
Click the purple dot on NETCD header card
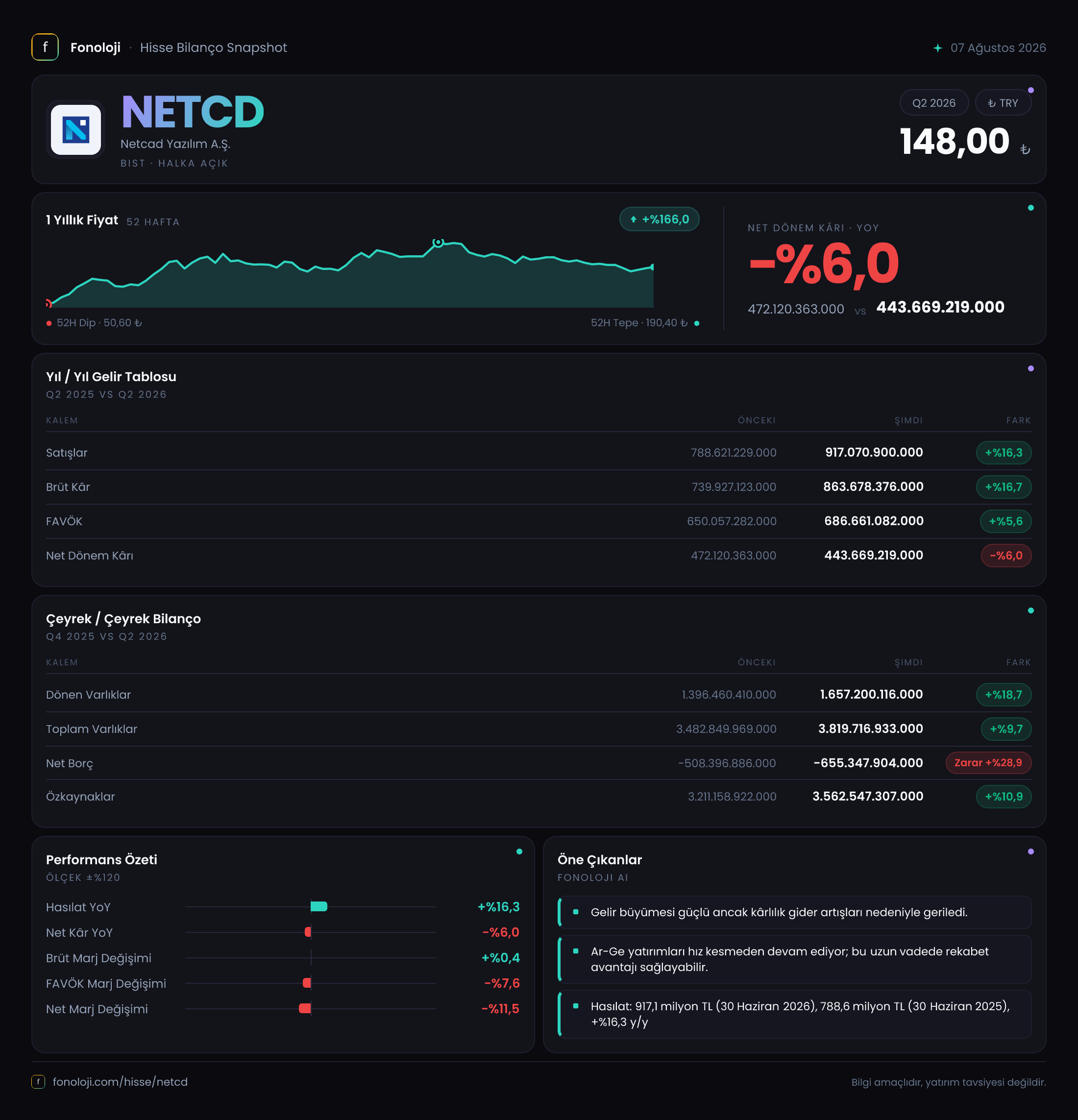[x=1030, y=90]
